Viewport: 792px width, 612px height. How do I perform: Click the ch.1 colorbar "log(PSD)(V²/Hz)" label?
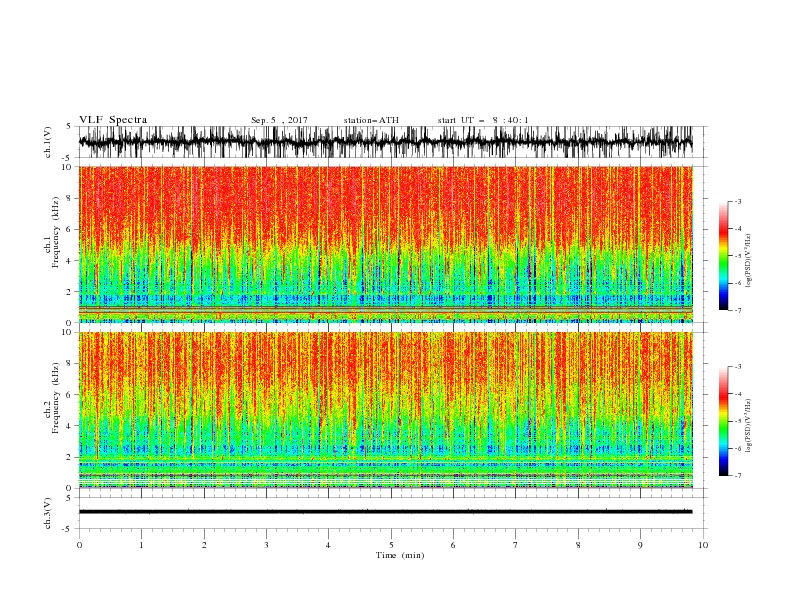pyautogui.click(x=749, y=261)
